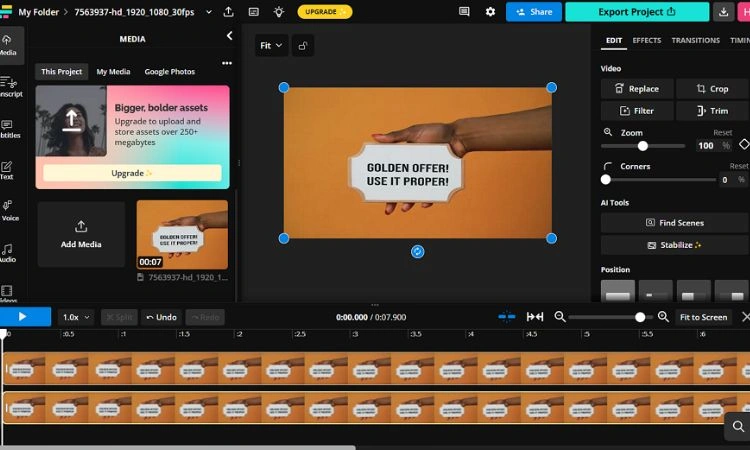750x450 pixels.
Task: Click the captions icon in the top bar
Action: click(254, 12)
